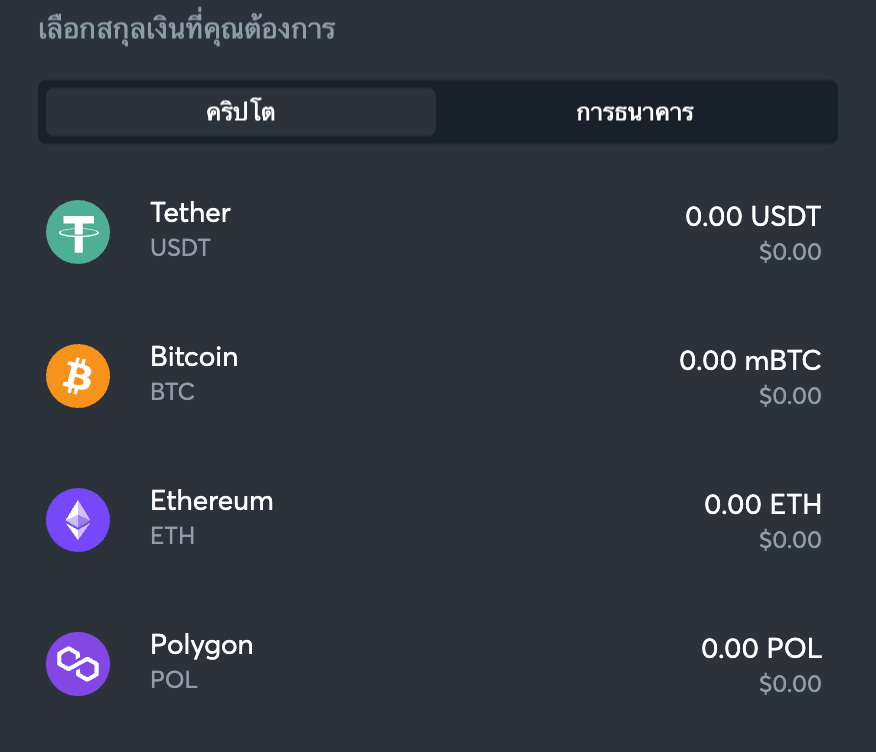Choose the Bitcoin currency name
Image resolution: width=876 pixels, height=752 pixels.
pyautogui.click(x=194, y=357)
